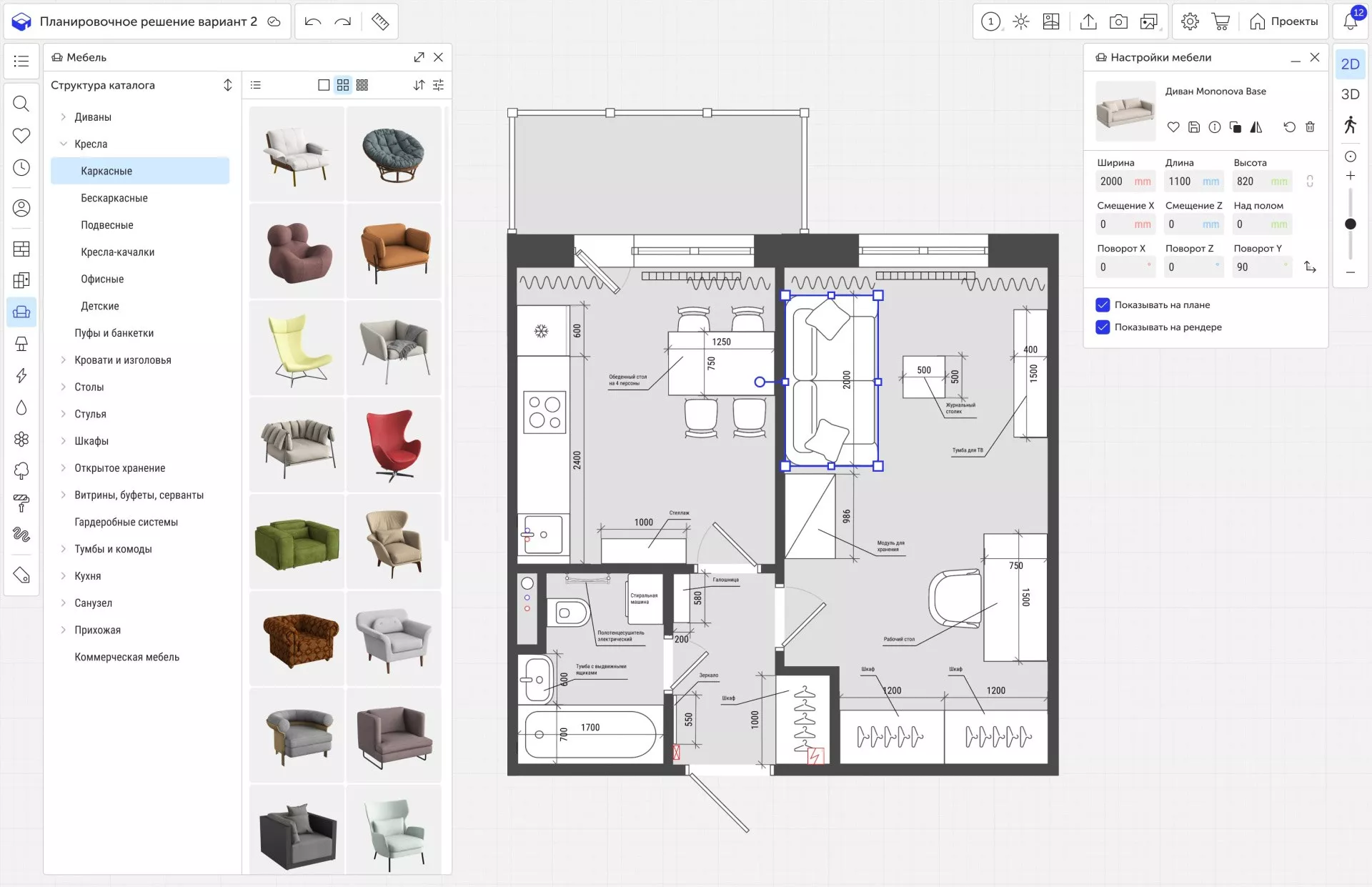Switch to walk mode icon
The image size is (1372, 887).
click(x=1350, y=125)
